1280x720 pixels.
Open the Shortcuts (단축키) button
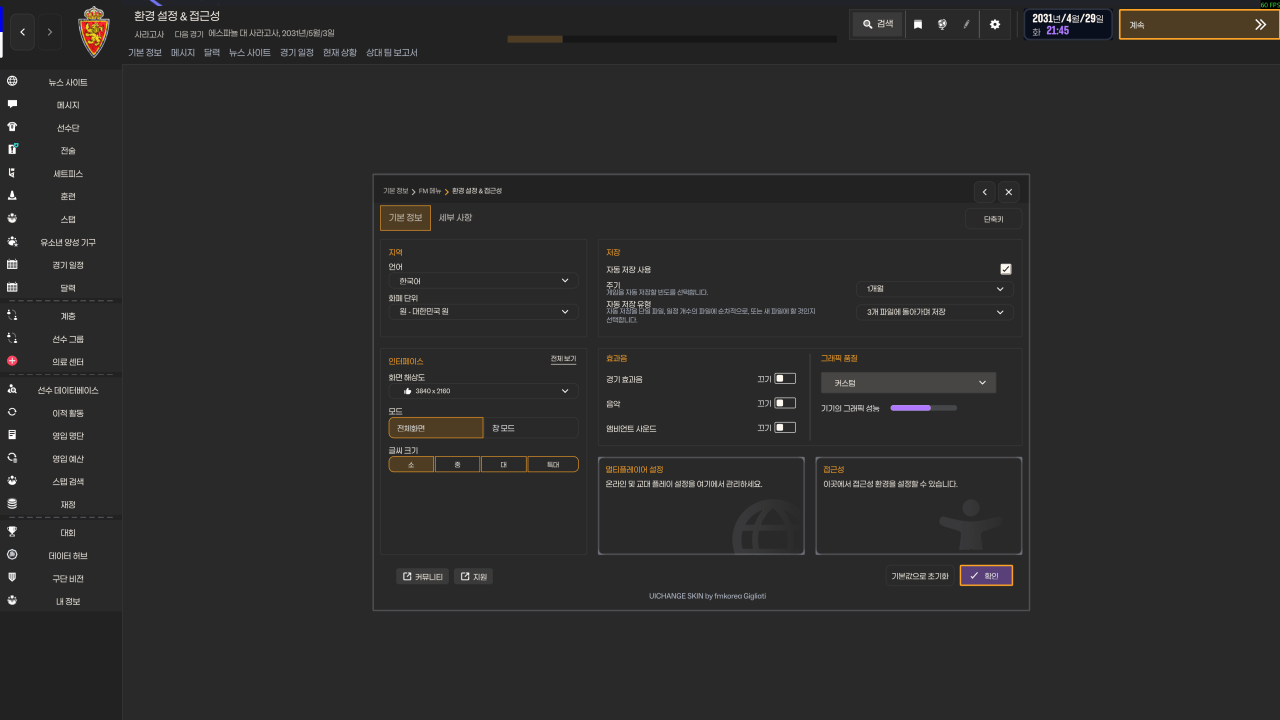click(993, 219)
